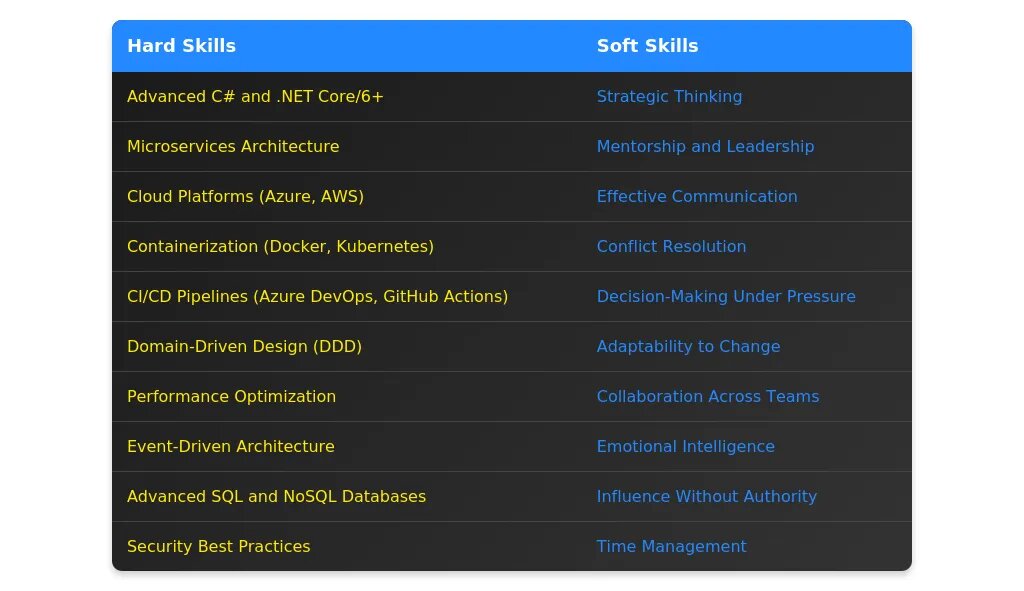Image resolution: width=1024 pixels, height=591 pixels.
Task: Click the Security Best Practices entry
Action: click(218, 547)
